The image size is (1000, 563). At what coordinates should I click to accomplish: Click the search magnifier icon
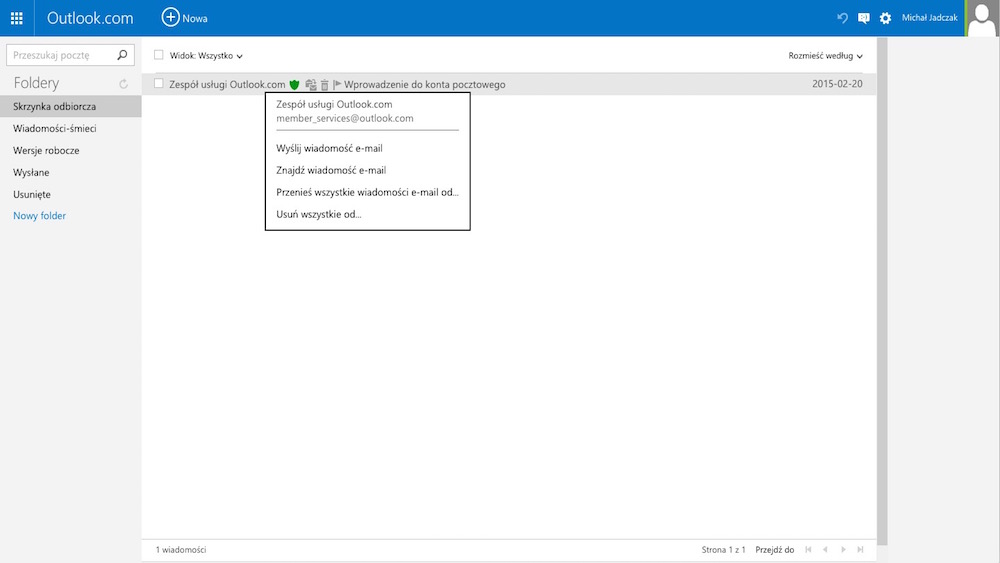click(122, 55)
